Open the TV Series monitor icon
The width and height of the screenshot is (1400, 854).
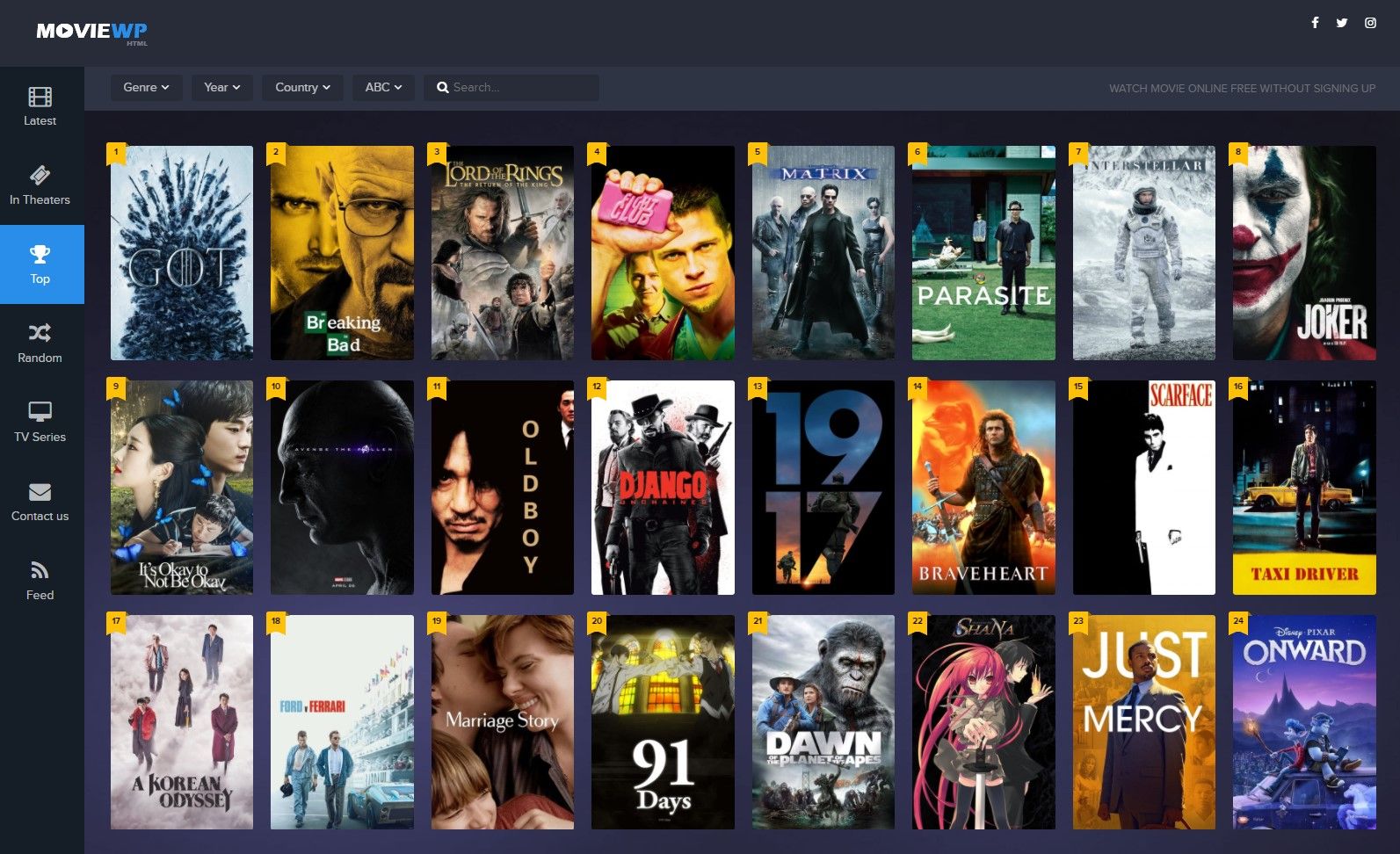(40, 412)
